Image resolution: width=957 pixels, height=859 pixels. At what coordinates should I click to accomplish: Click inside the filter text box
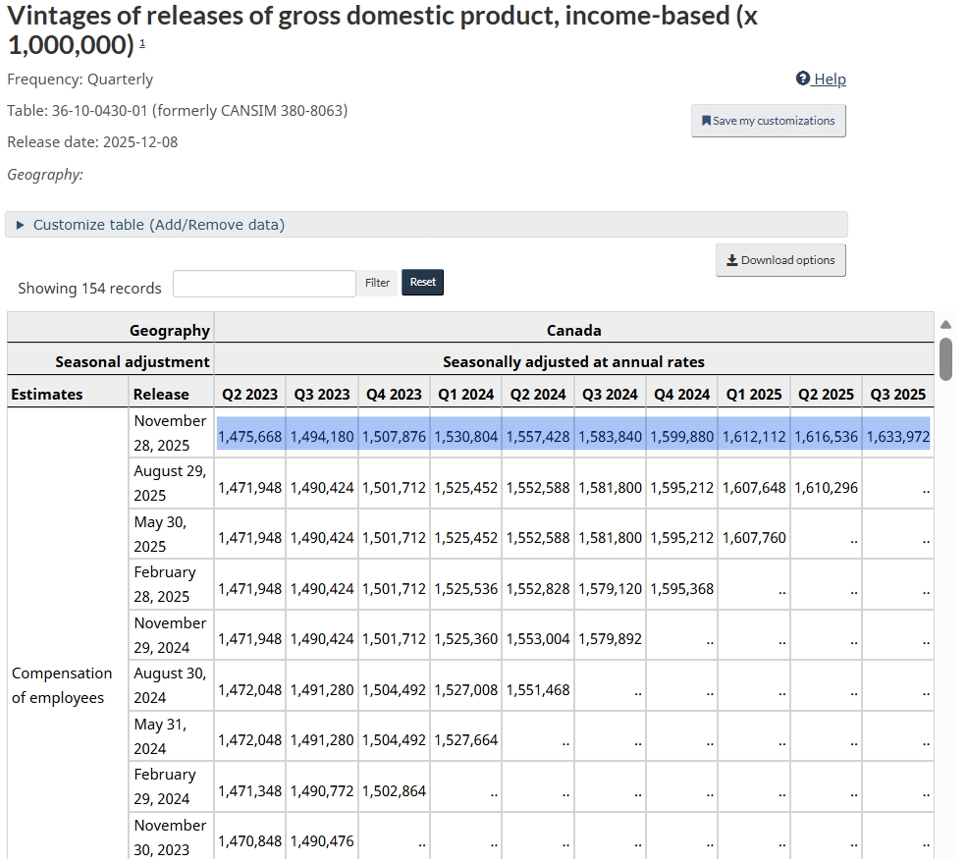[x=263, y=282]
